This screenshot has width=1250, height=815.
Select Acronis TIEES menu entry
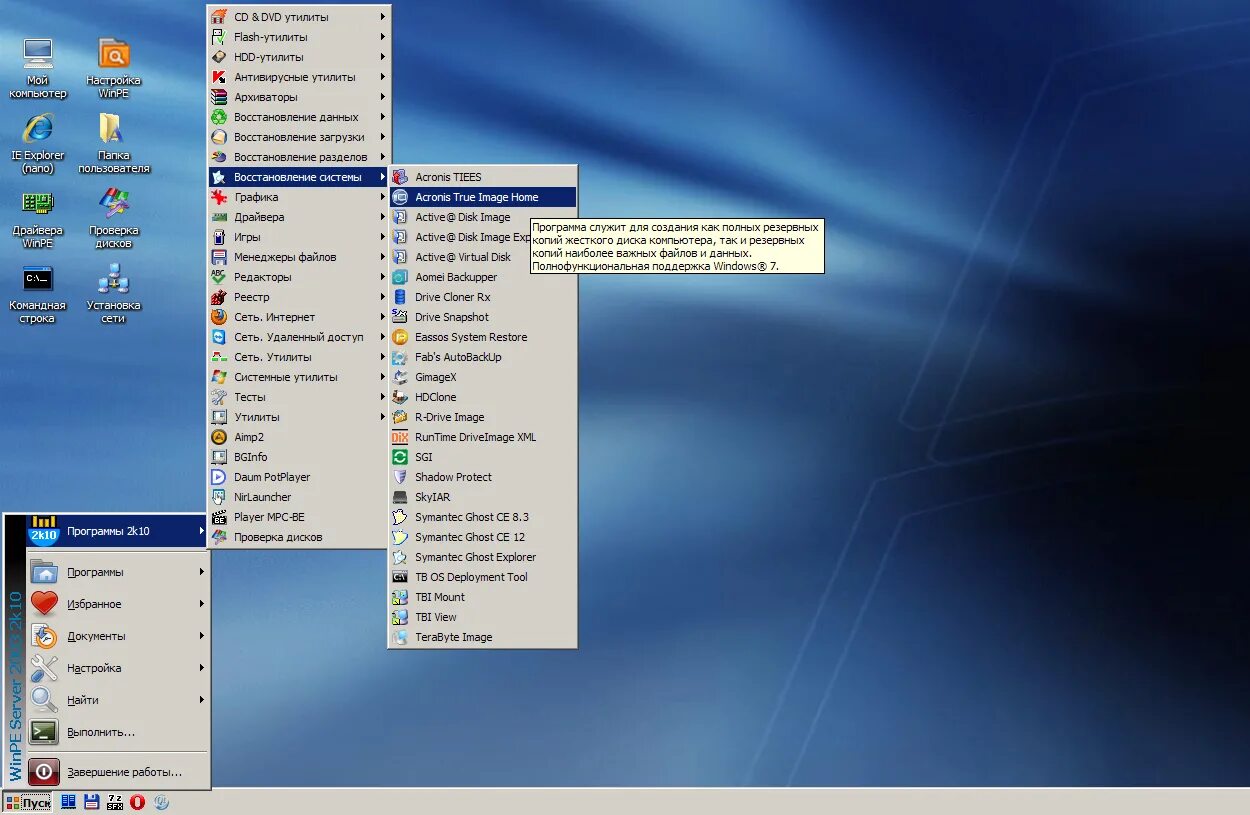click(x=482, y=177)
